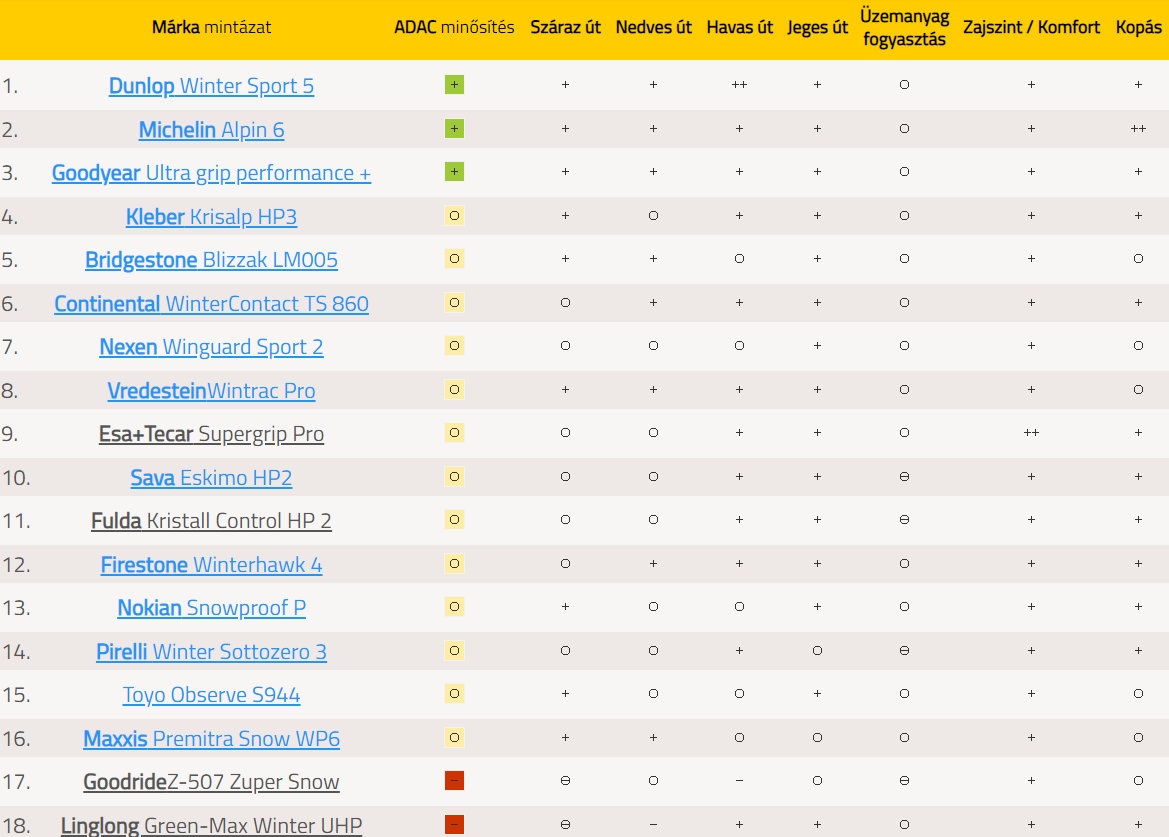Click the ADAC minősítés column header

click(454, 28)
